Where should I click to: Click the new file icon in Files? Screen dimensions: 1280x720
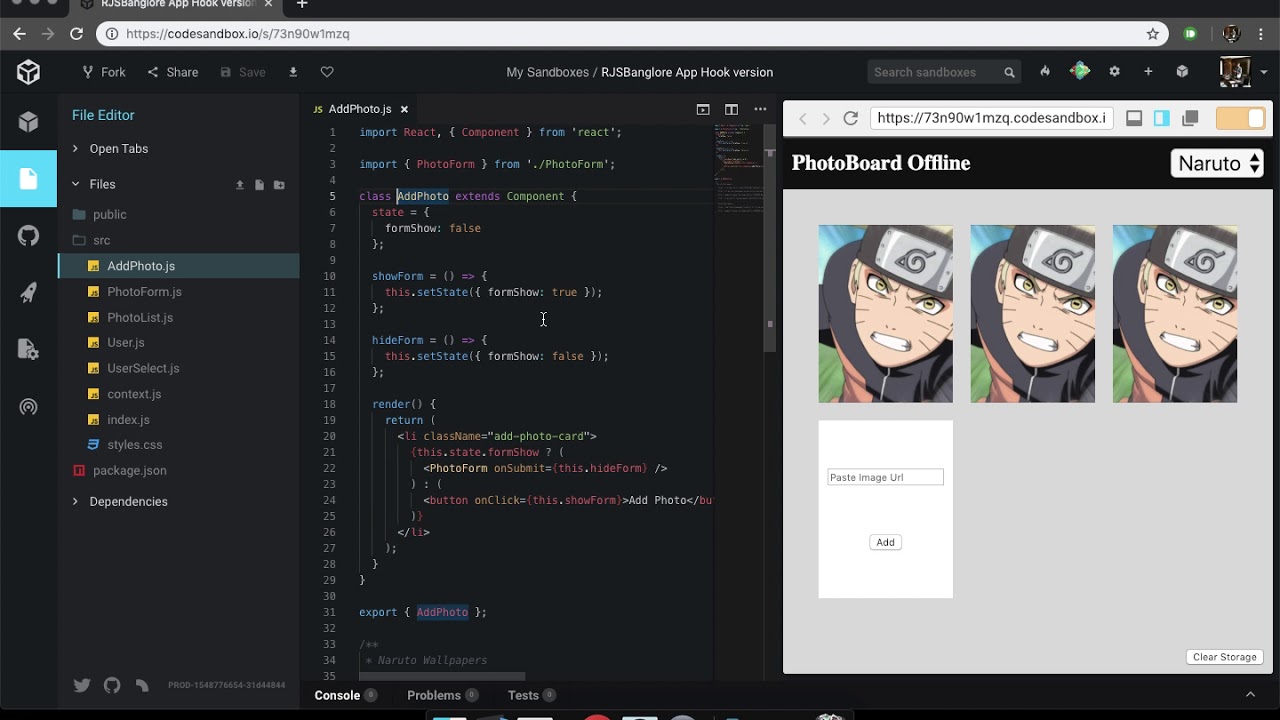pyautogui.click(x=259, y=185)
